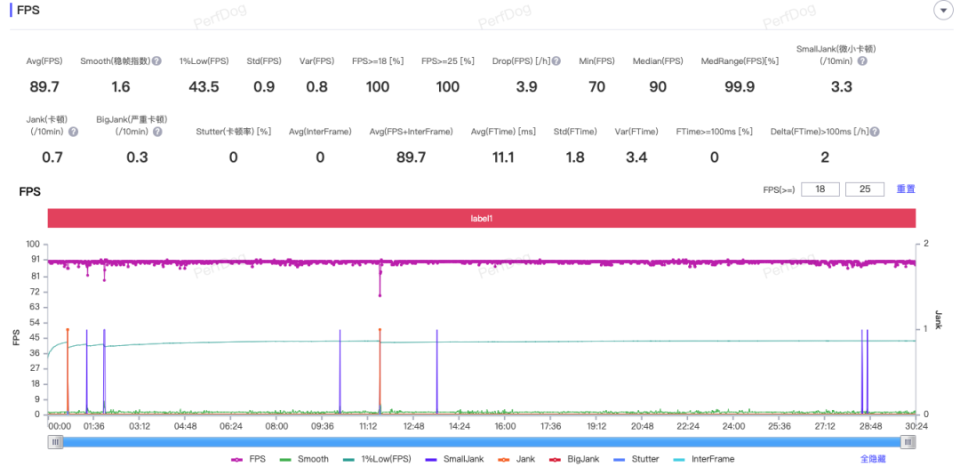Open BigJank help question mark icon

pos(157,132)
